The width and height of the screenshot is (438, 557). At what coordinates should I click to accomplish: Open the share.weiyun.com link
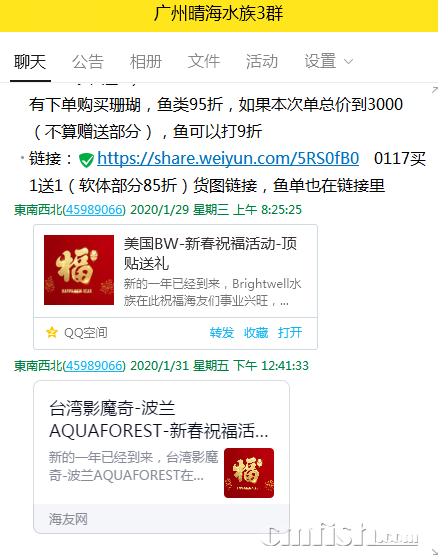[228, 158]
